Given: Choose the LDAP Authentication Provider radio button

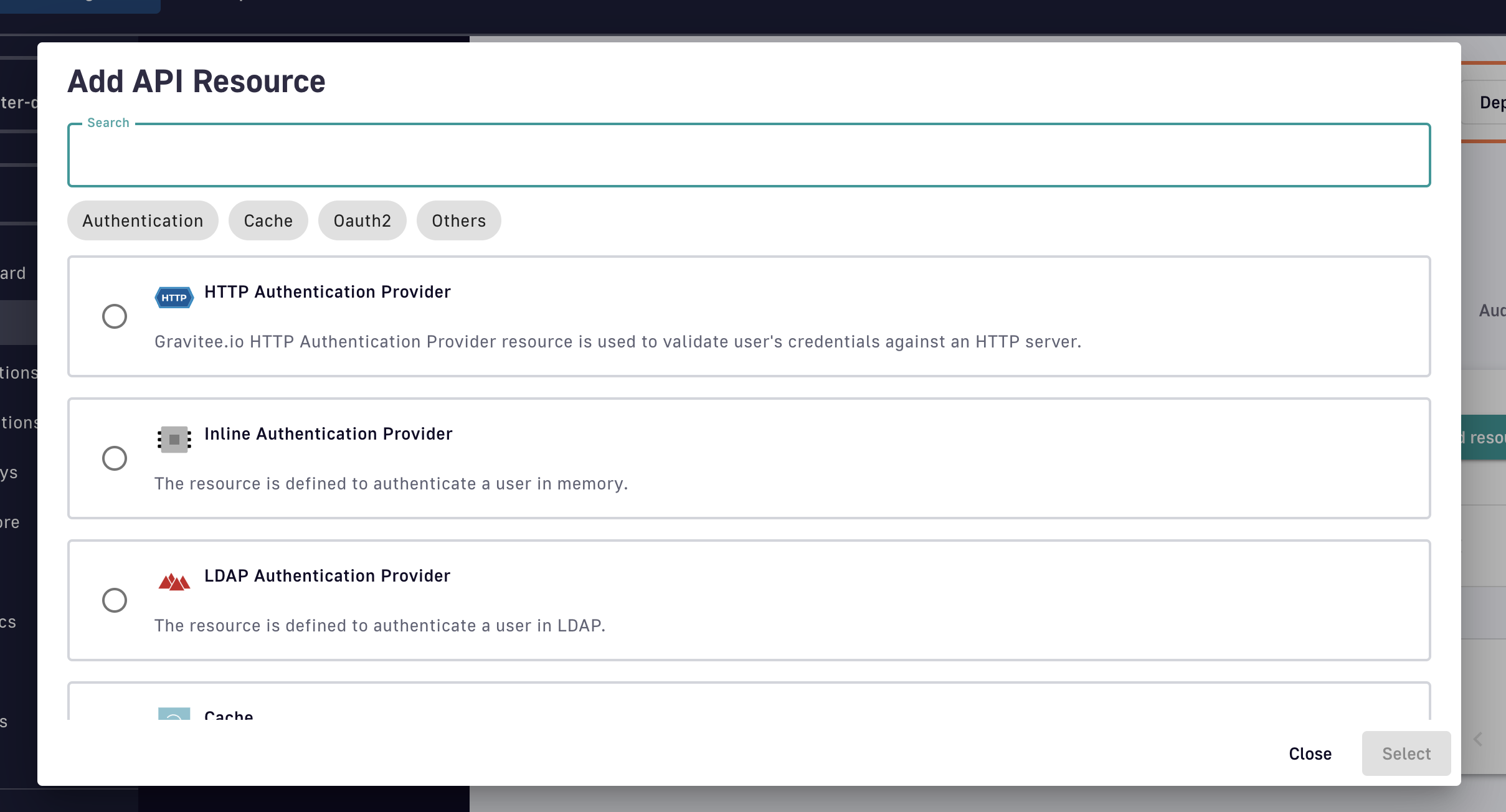Looking at the screenshot, I should 115,600.
